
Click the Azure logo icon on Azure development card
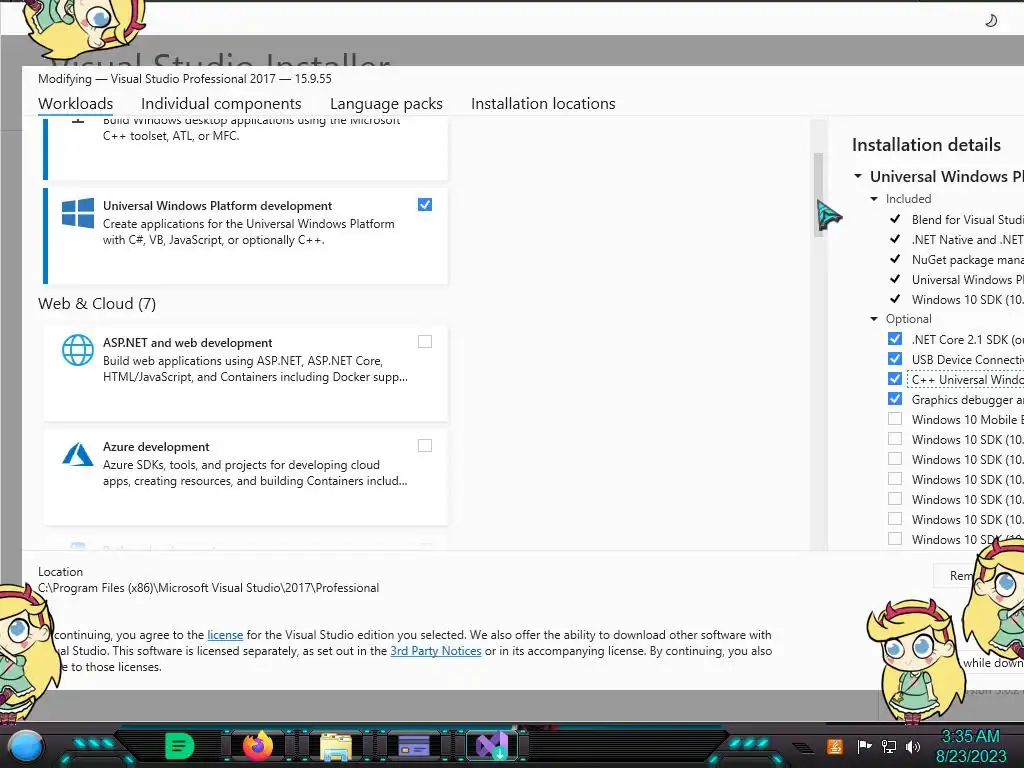[x=78, y=454]
